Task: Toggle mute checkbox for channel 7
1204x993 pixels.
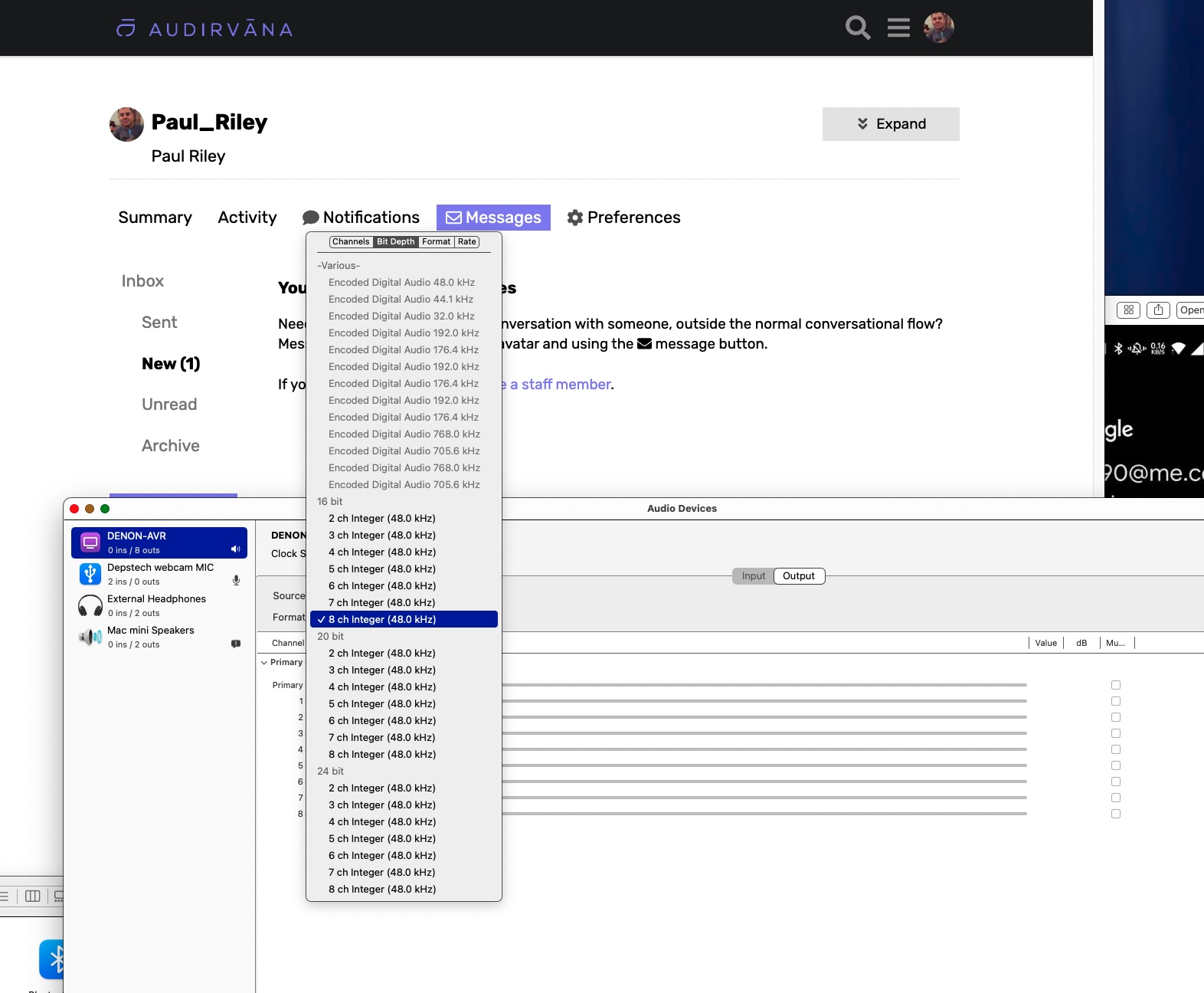Action: [1116, 798]
